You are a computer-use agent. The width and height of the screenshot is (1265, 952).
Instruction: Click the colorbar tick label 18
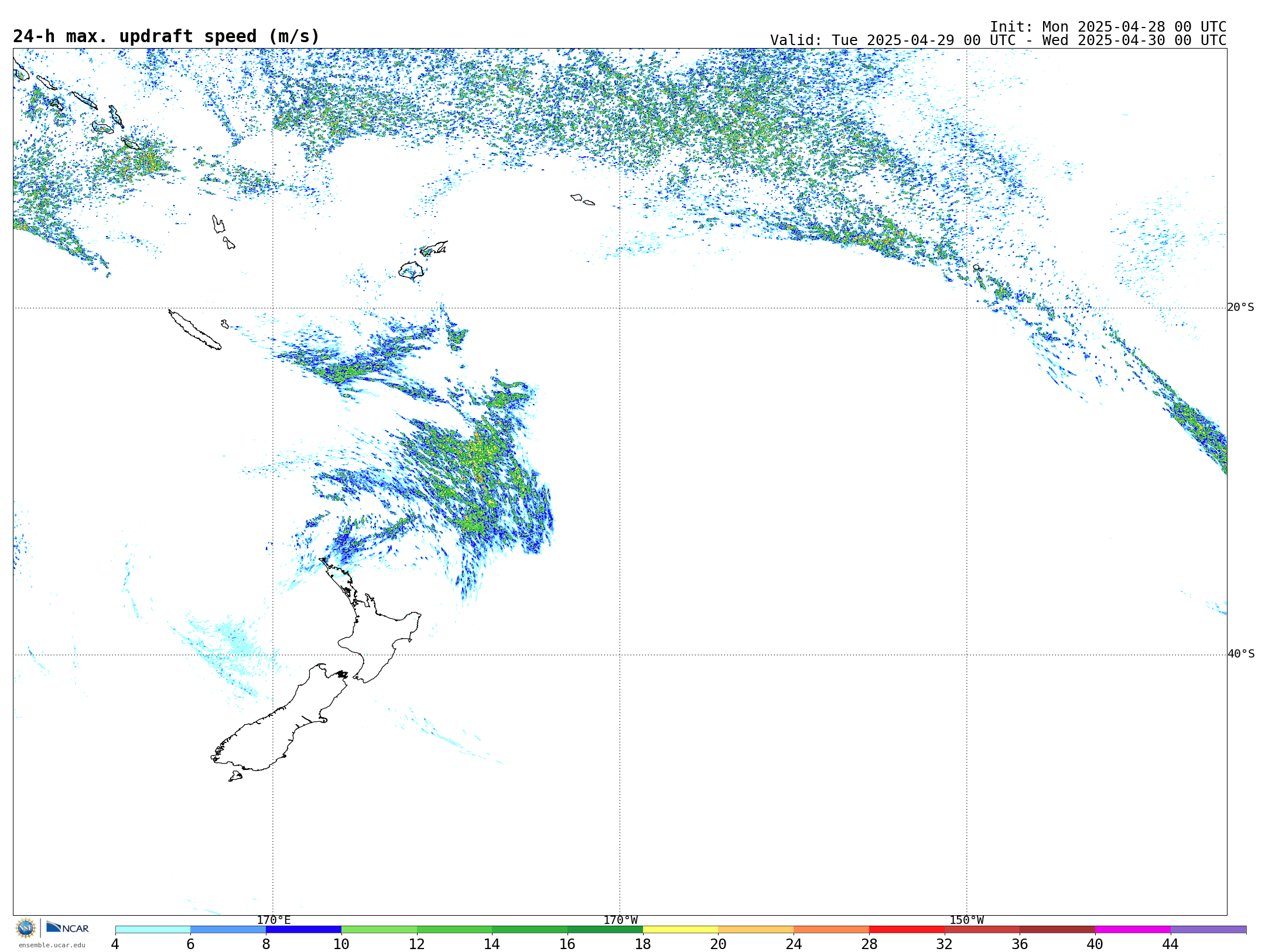click(x=643, y=944)
